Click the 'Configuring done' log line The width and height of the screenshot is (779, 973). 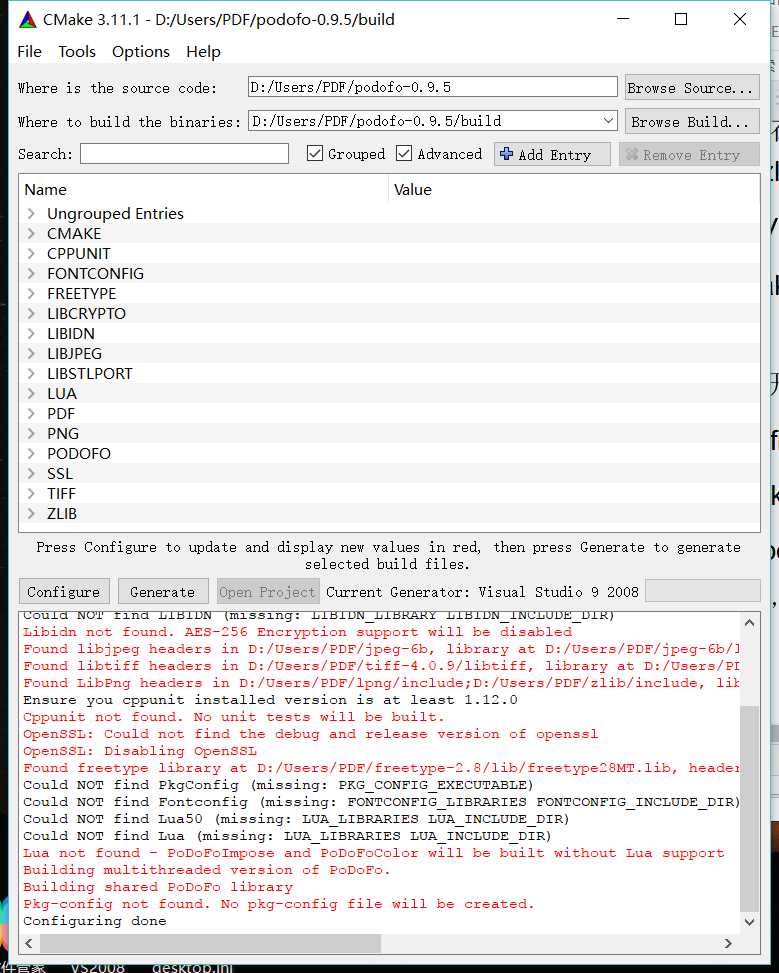click(x=94, y=921)
